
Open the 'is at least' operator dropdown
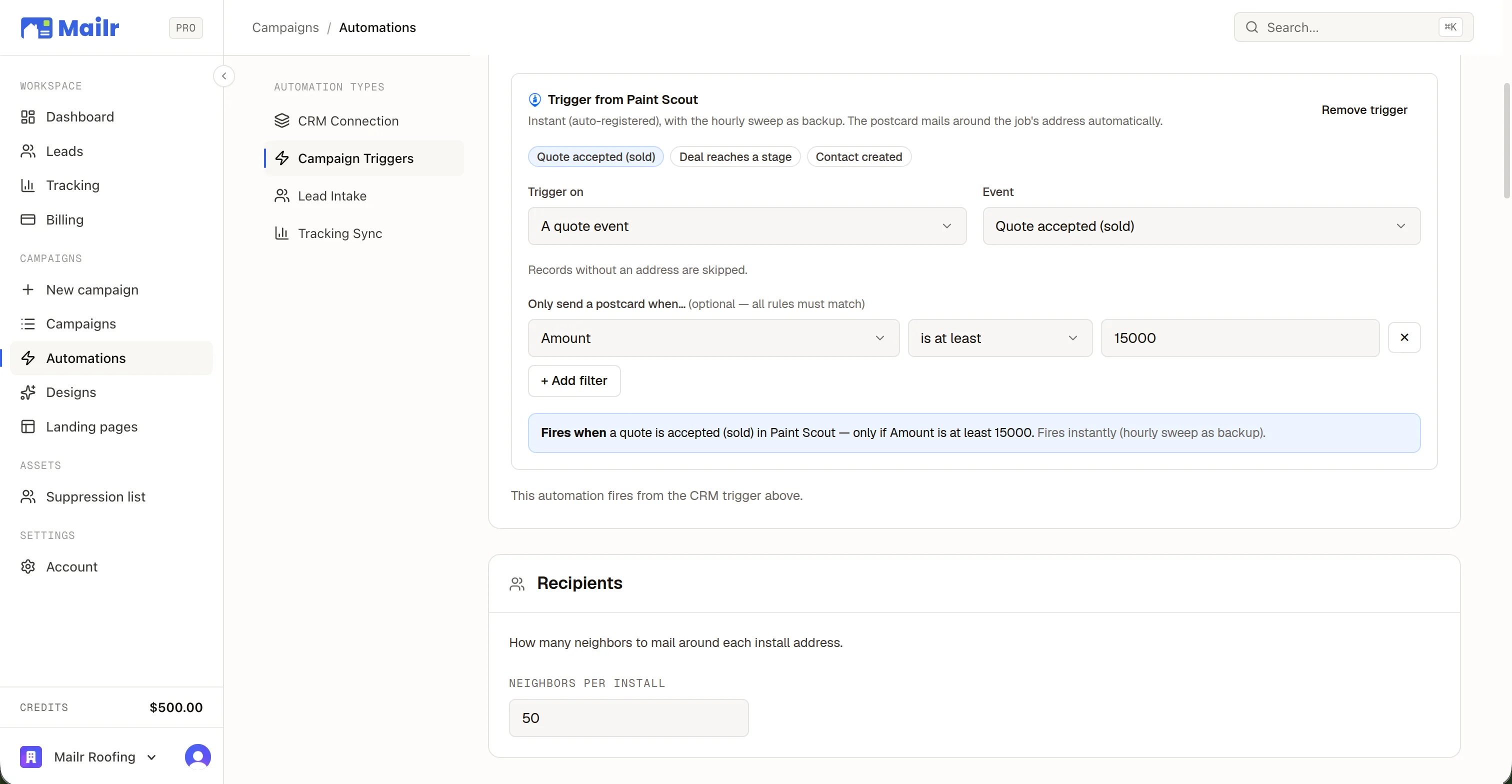999,338
